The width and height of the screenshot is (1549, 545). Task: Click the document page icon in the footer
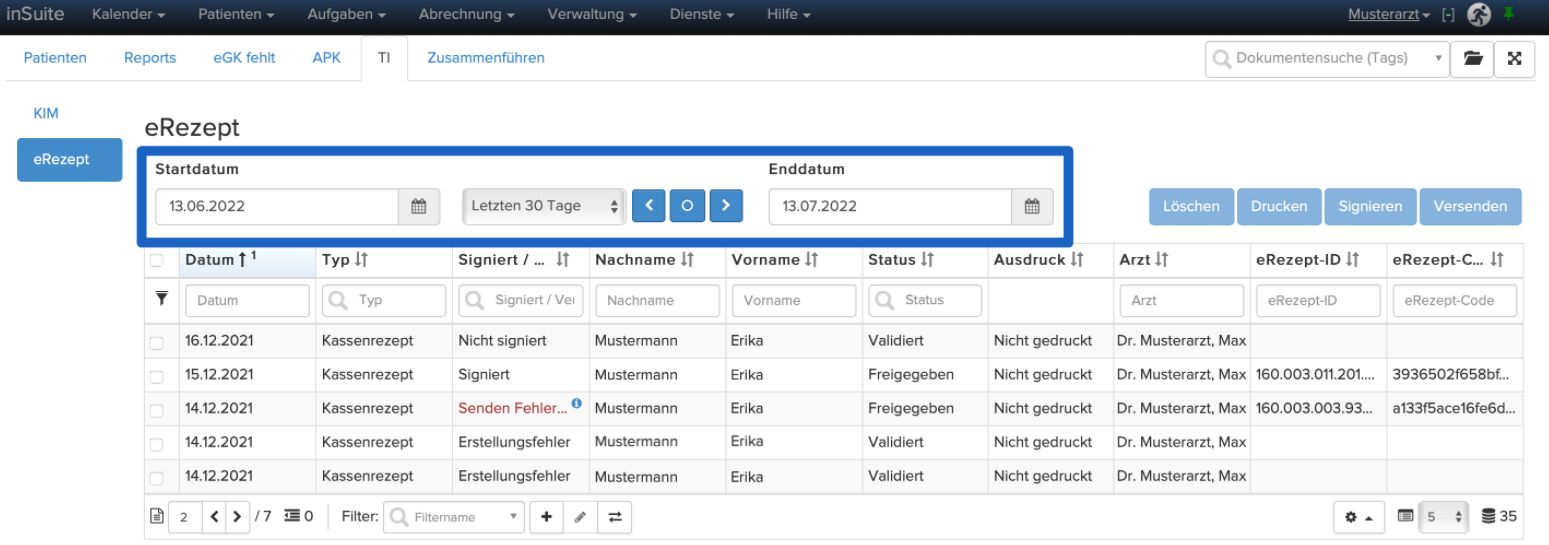pyautogui.click(x=156, y=517)
